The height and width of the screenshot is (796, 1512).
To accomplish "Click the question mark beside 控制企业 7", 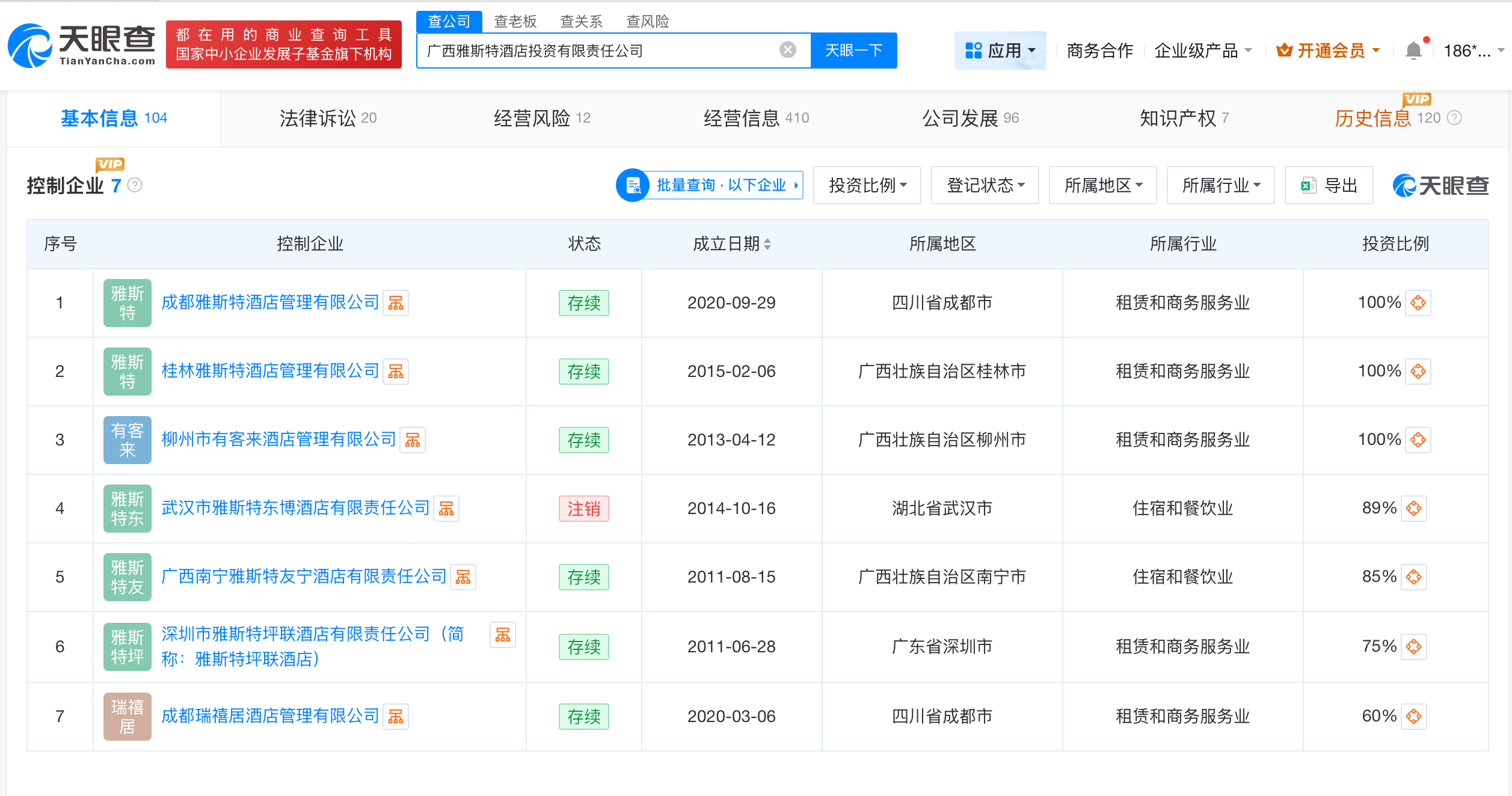I will (136, 185).
